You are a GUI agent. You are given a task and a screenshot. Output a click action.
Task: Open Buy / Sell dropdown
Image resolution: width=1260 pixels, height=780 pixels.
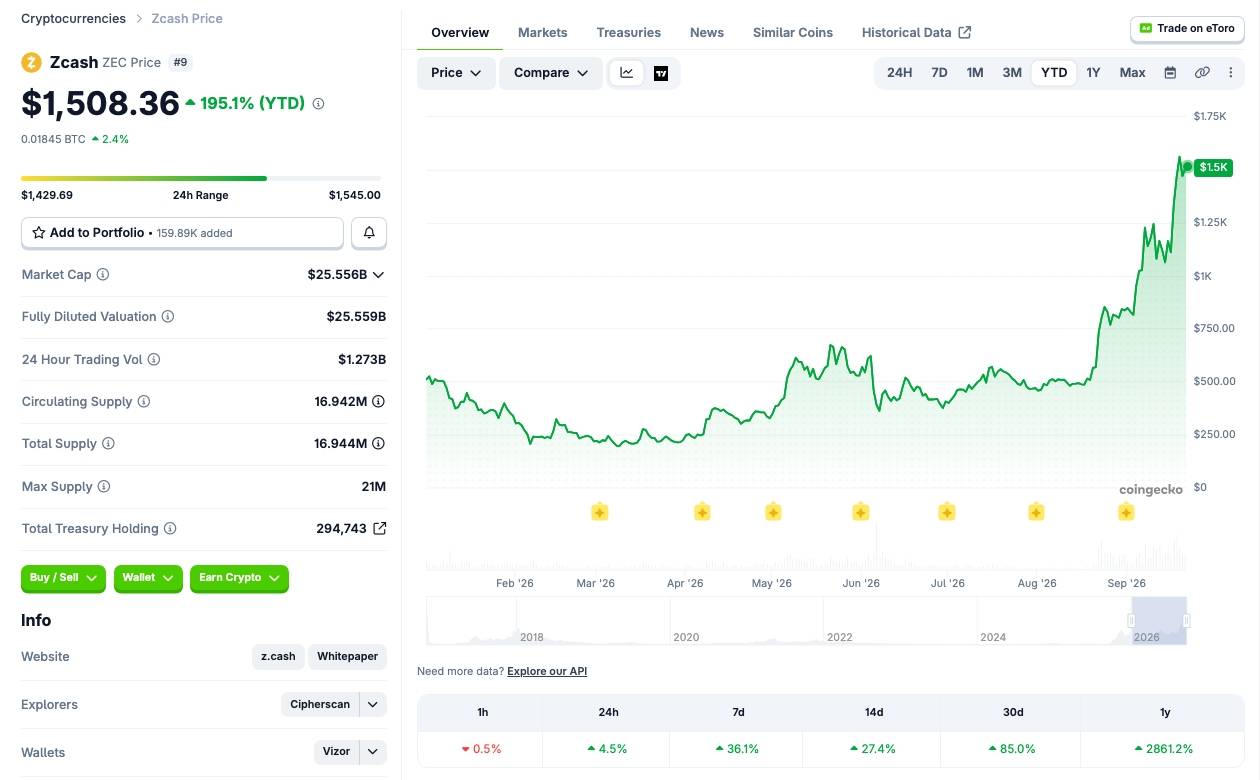[63, 578]
